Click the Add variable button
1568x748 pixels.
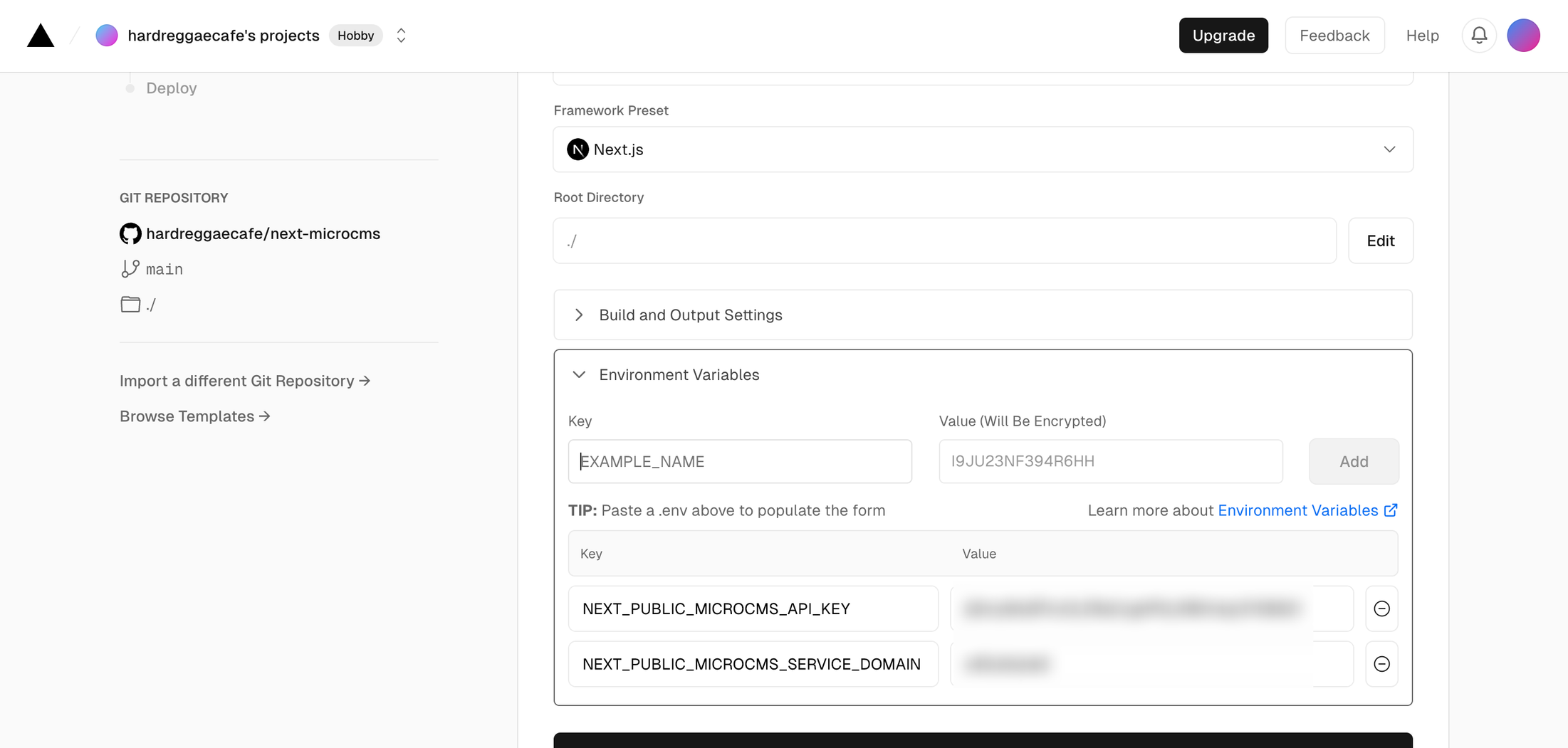(x=1353, y=461)
